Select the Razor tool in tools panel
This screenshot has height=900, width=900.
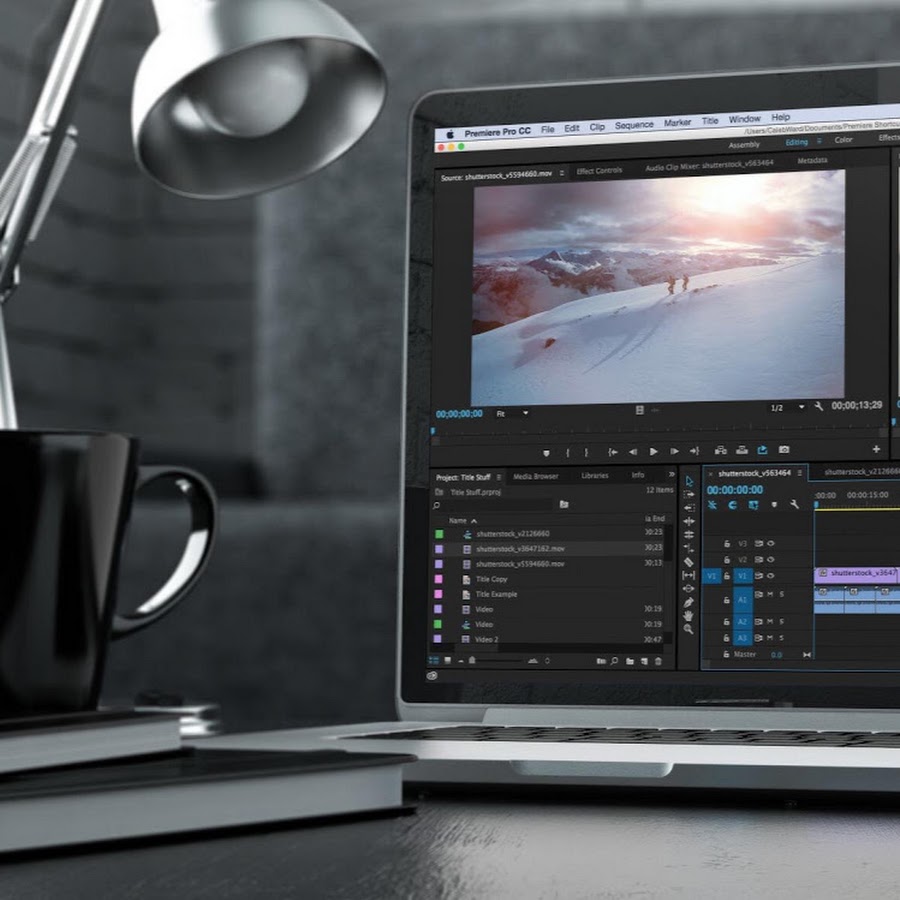click(x=688, y=562)
